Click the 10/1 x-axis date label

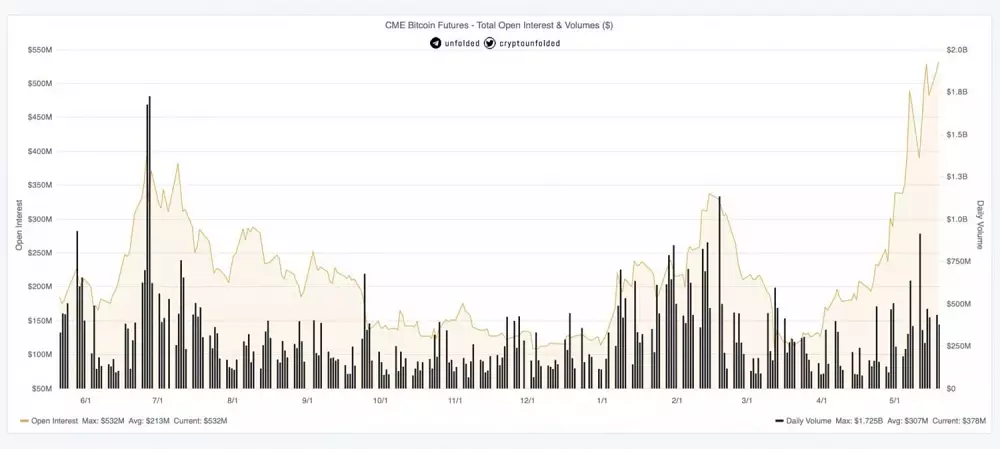[380, 400]
